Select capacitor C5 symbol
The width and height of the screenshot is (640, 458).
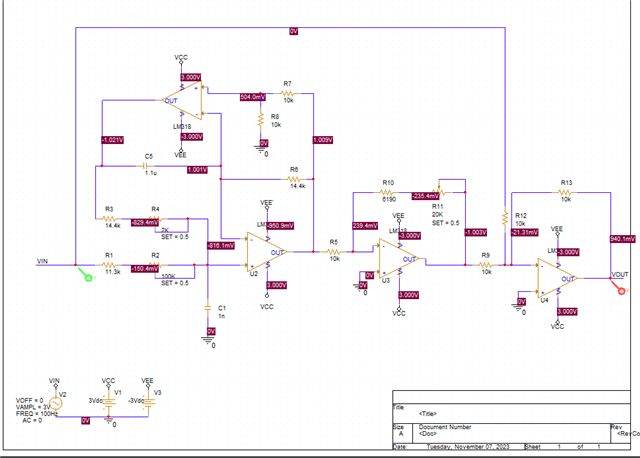pyautogui.click(x=145, y=166)
